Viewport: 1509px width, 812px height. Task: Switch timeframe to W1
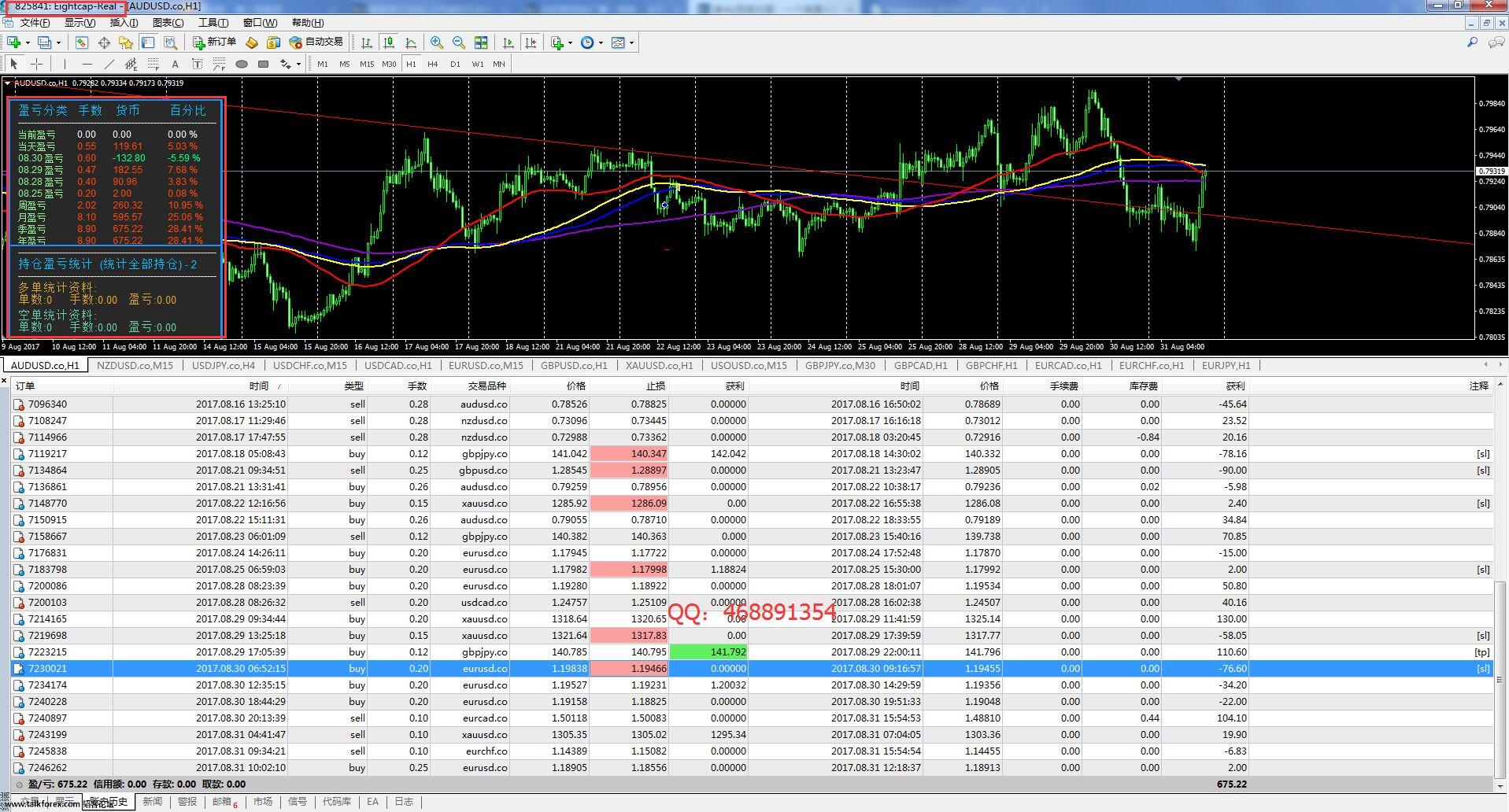[x=477, y=64]
